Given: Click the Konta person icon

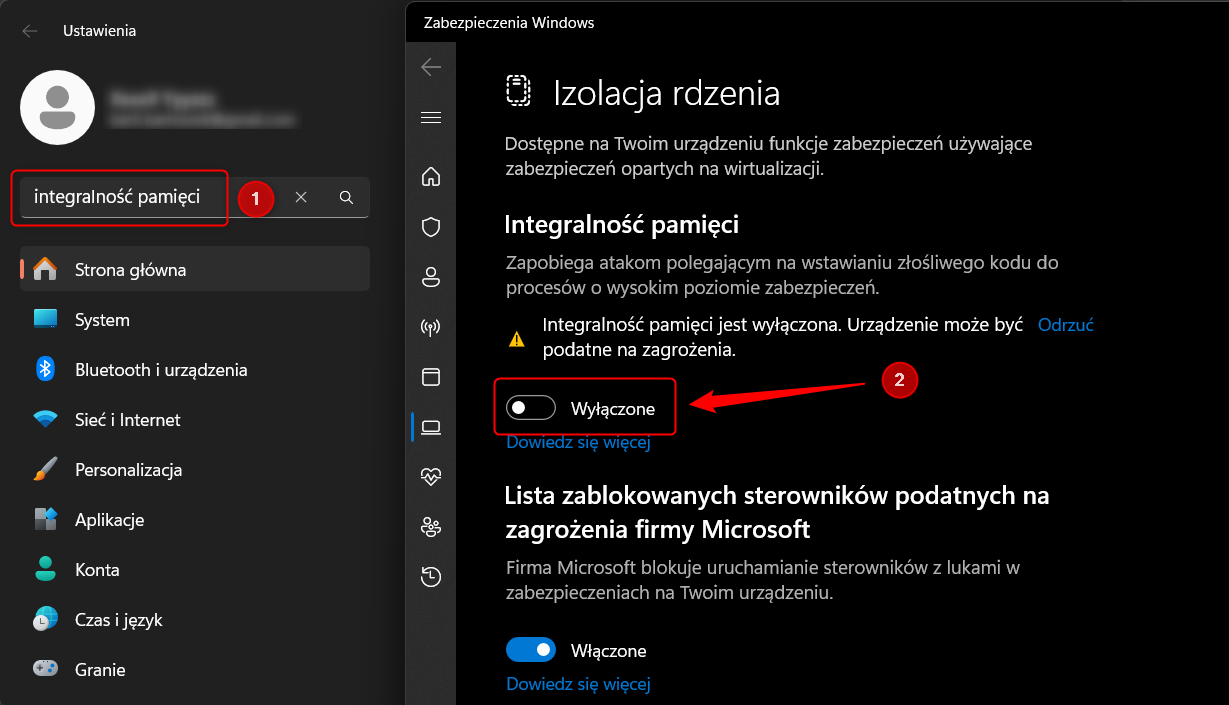Looking at the screenshot, I should coord(45,569).
